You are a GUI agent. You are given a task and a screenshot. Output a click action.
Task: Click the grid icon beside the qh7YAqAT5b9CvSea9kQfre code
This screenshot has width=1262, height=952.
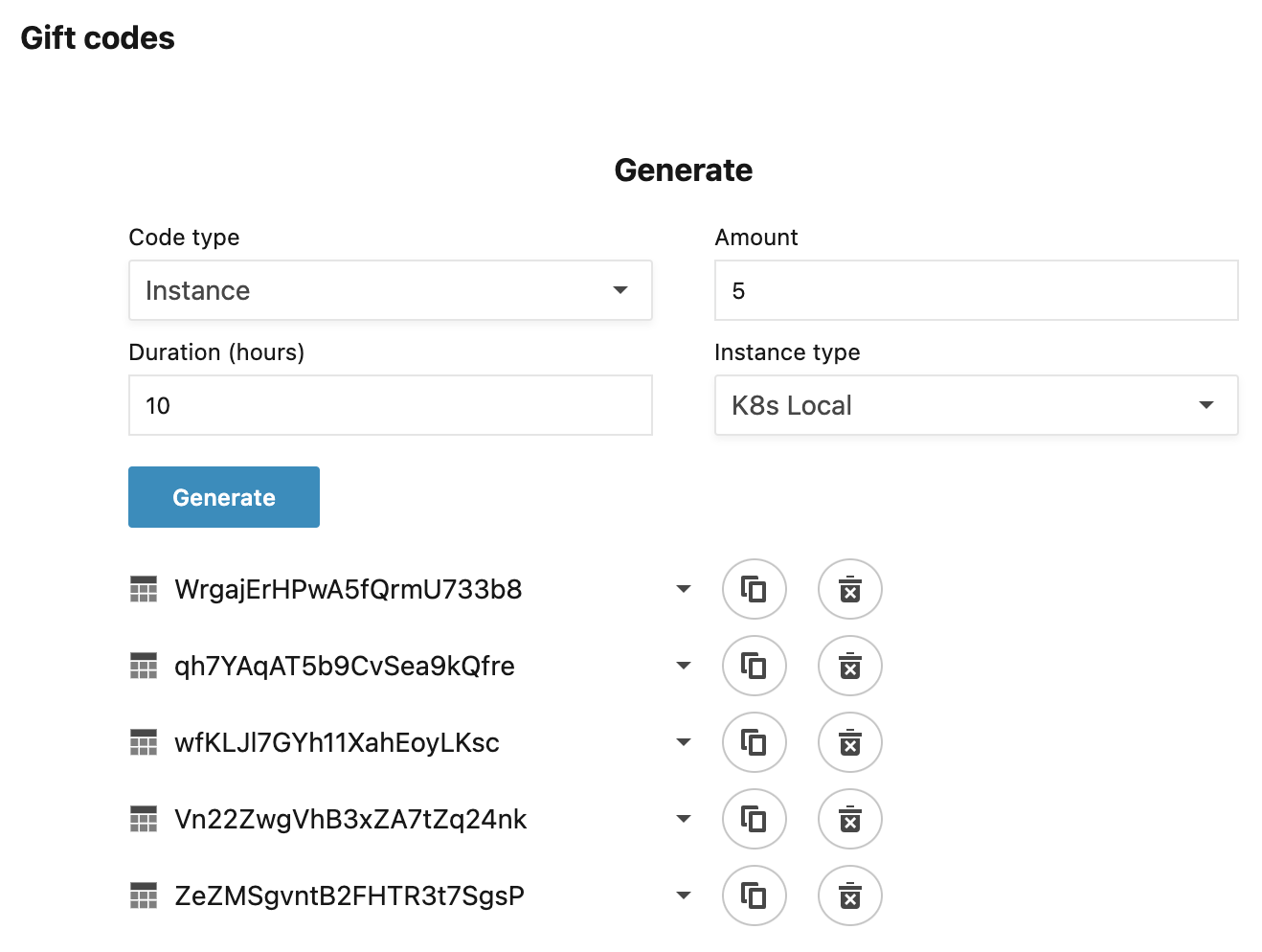point(144,666)
